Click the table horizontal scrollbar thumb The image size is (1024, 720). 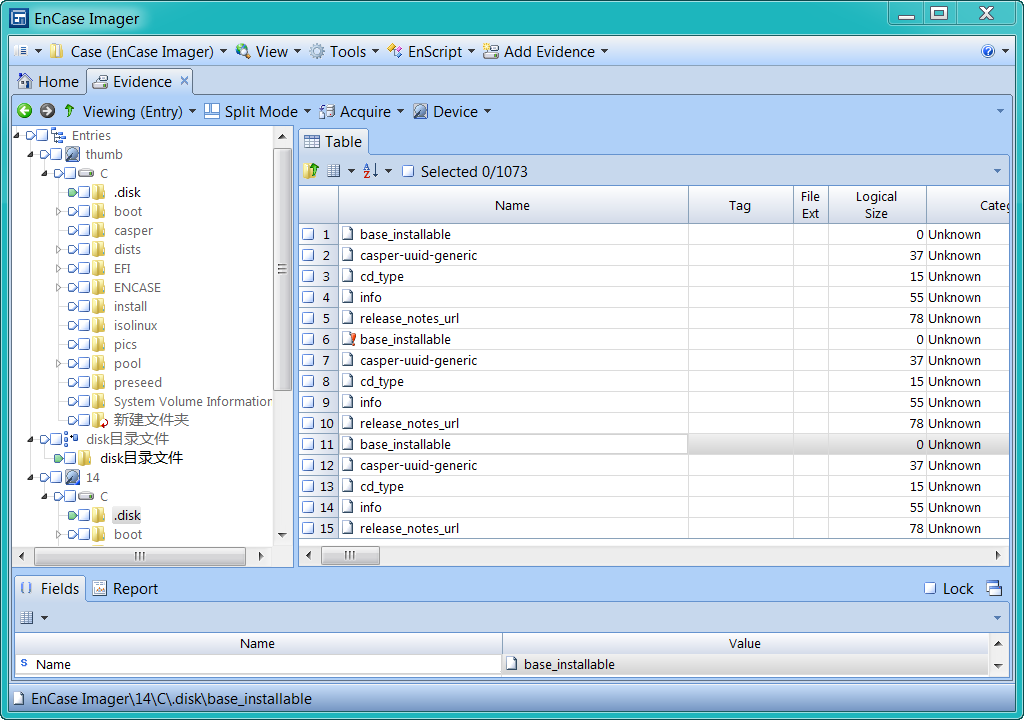click(x=350, y=555)
